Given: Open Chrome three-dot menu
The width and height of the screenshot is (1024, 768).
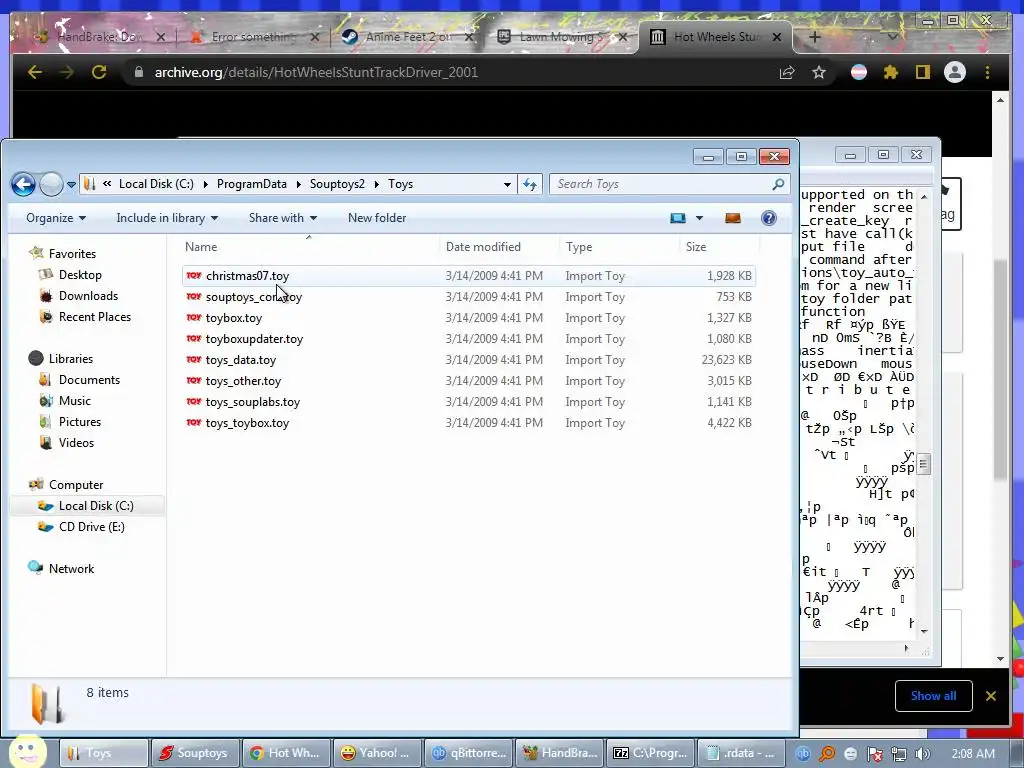Looking at the screenshot, I should pos(987,72).
